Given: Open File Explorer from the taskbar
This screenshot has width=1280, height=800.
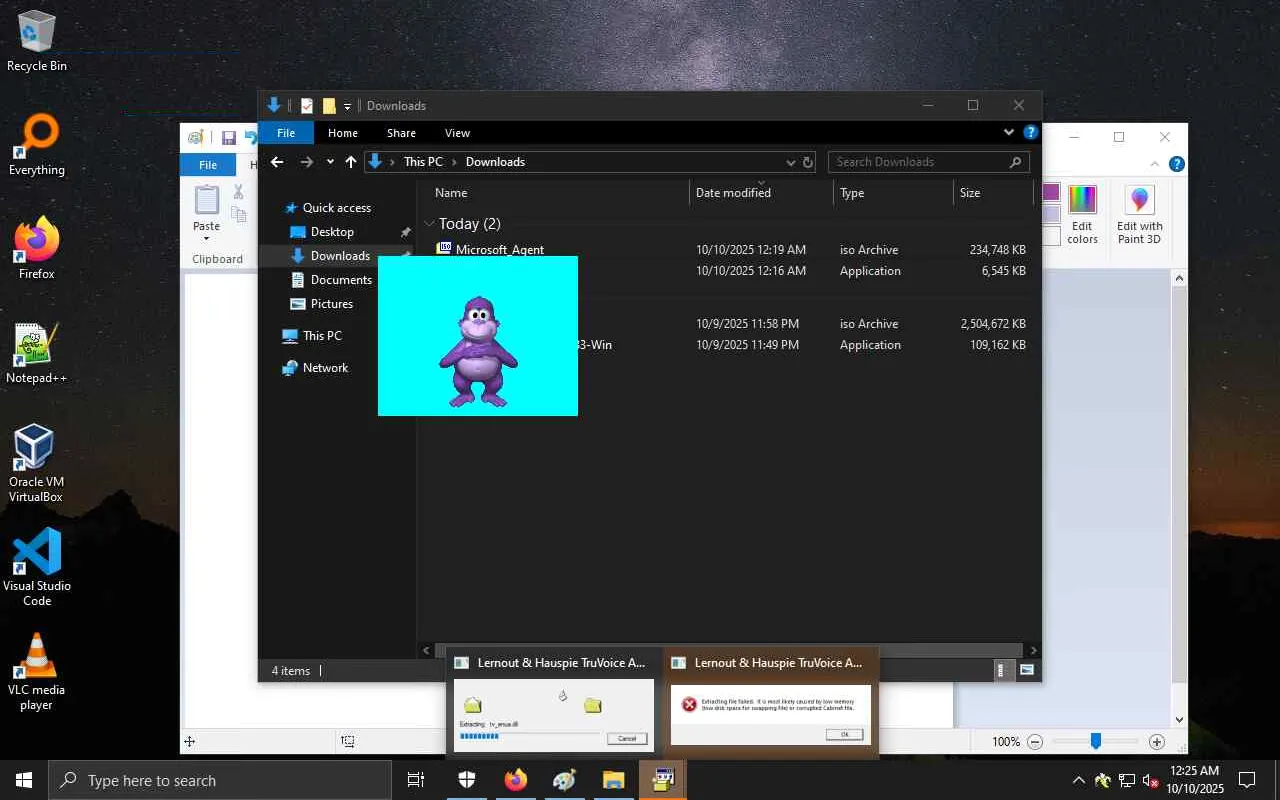Looking at the screenshot, I should click(614, 780).
